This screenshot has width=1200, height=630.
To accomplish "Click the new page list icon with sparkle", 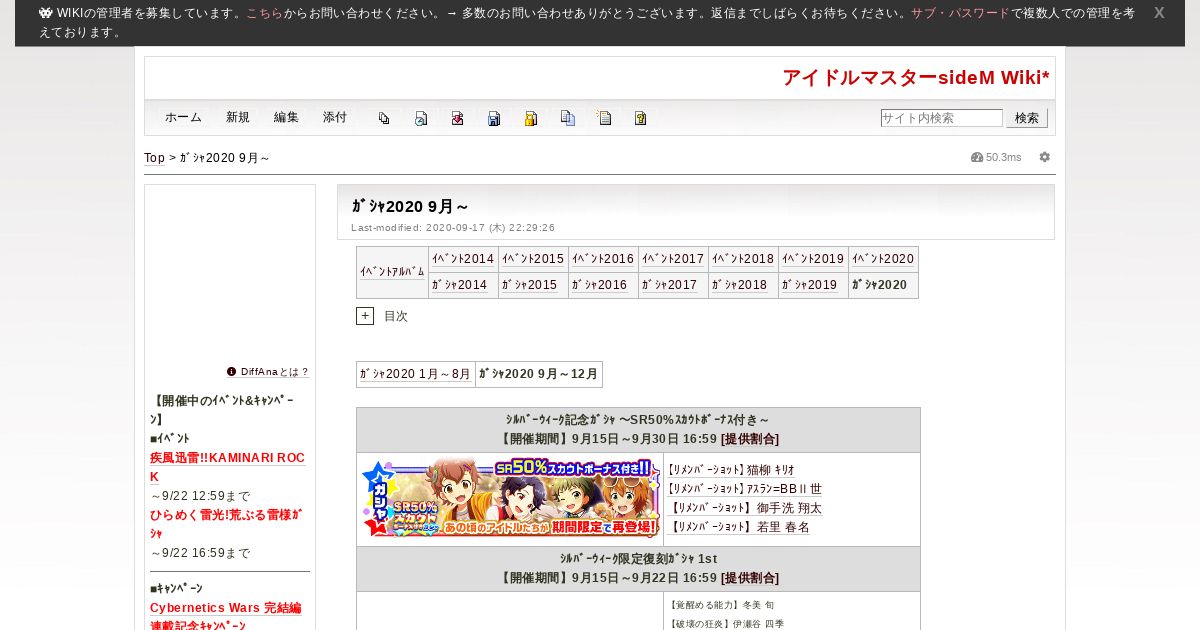I will pyautogui.click(x=604, y=118).
